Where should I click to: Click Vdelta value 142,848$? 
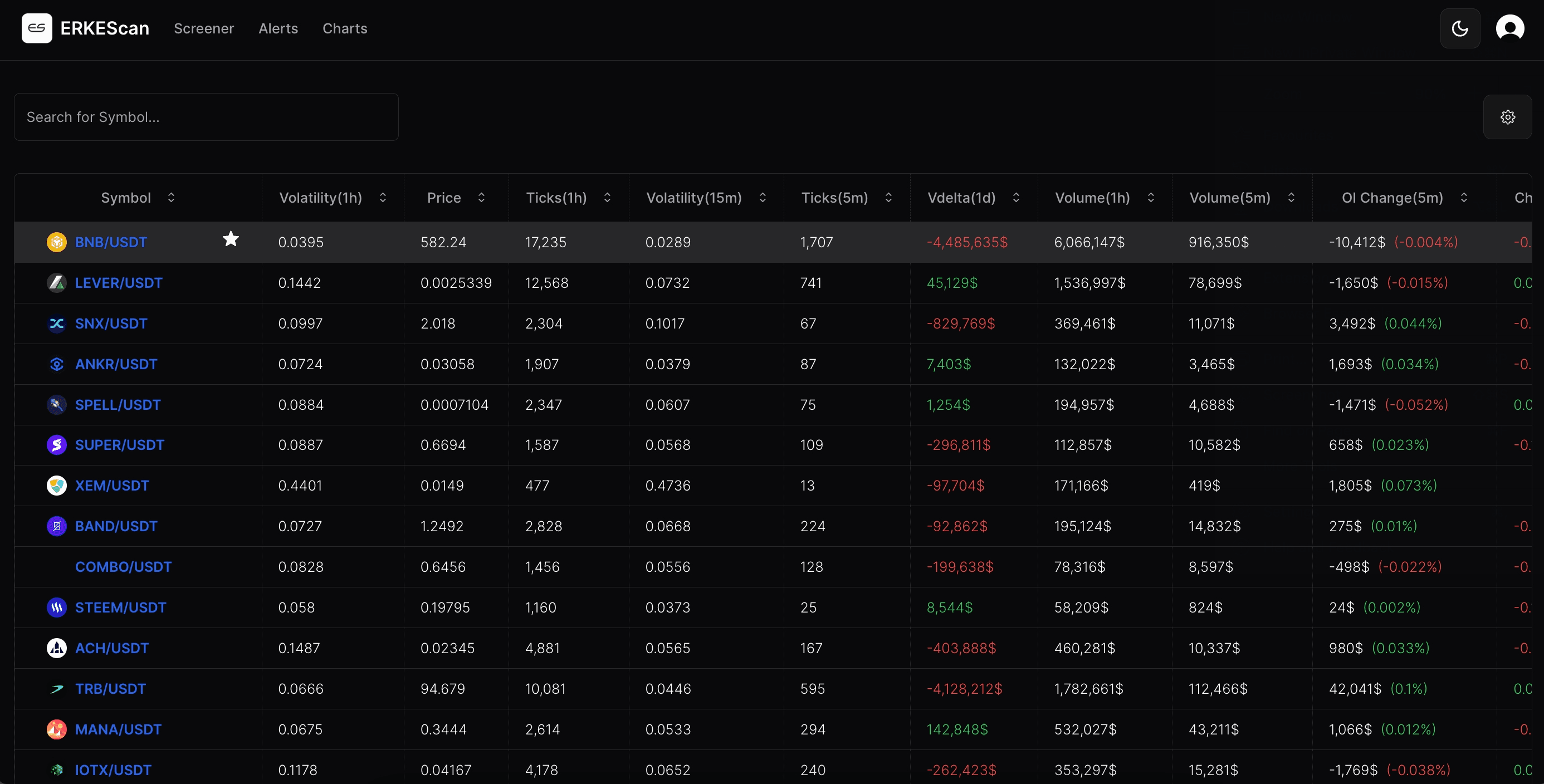point(957,729)
